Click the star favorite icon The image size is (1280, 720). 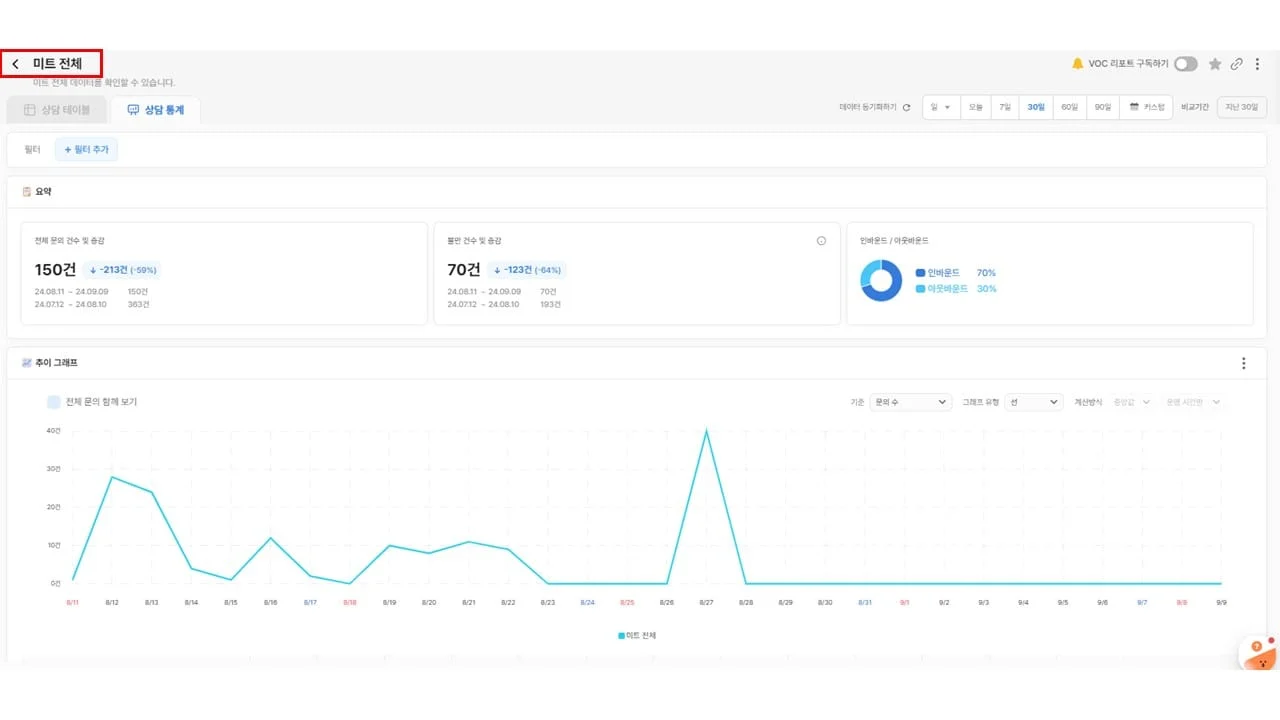1215,64
